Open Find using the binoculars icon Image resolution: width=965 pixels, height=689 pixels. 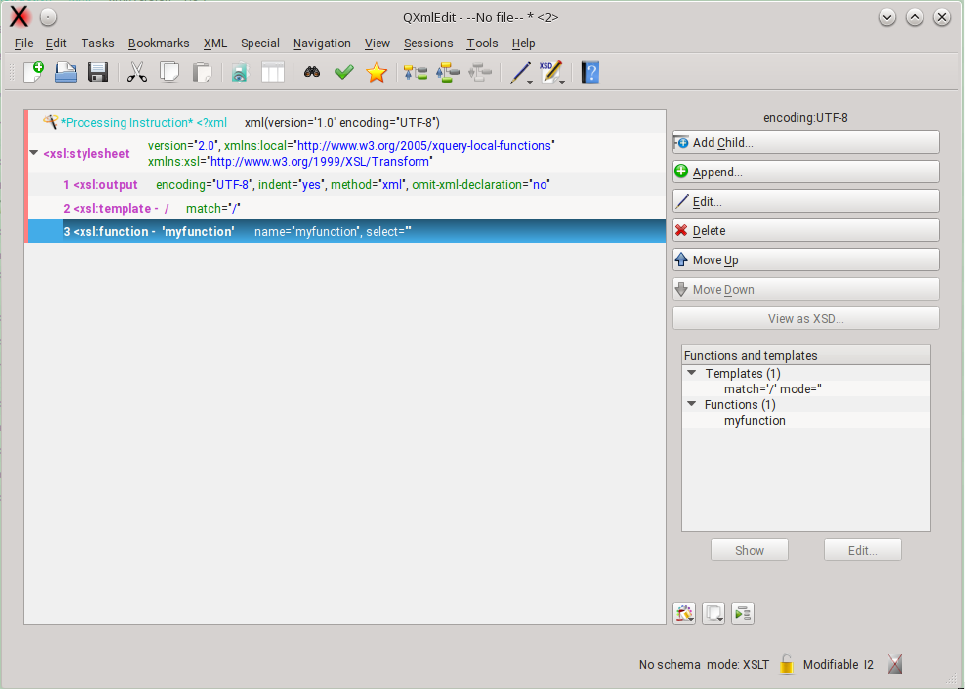312,72
